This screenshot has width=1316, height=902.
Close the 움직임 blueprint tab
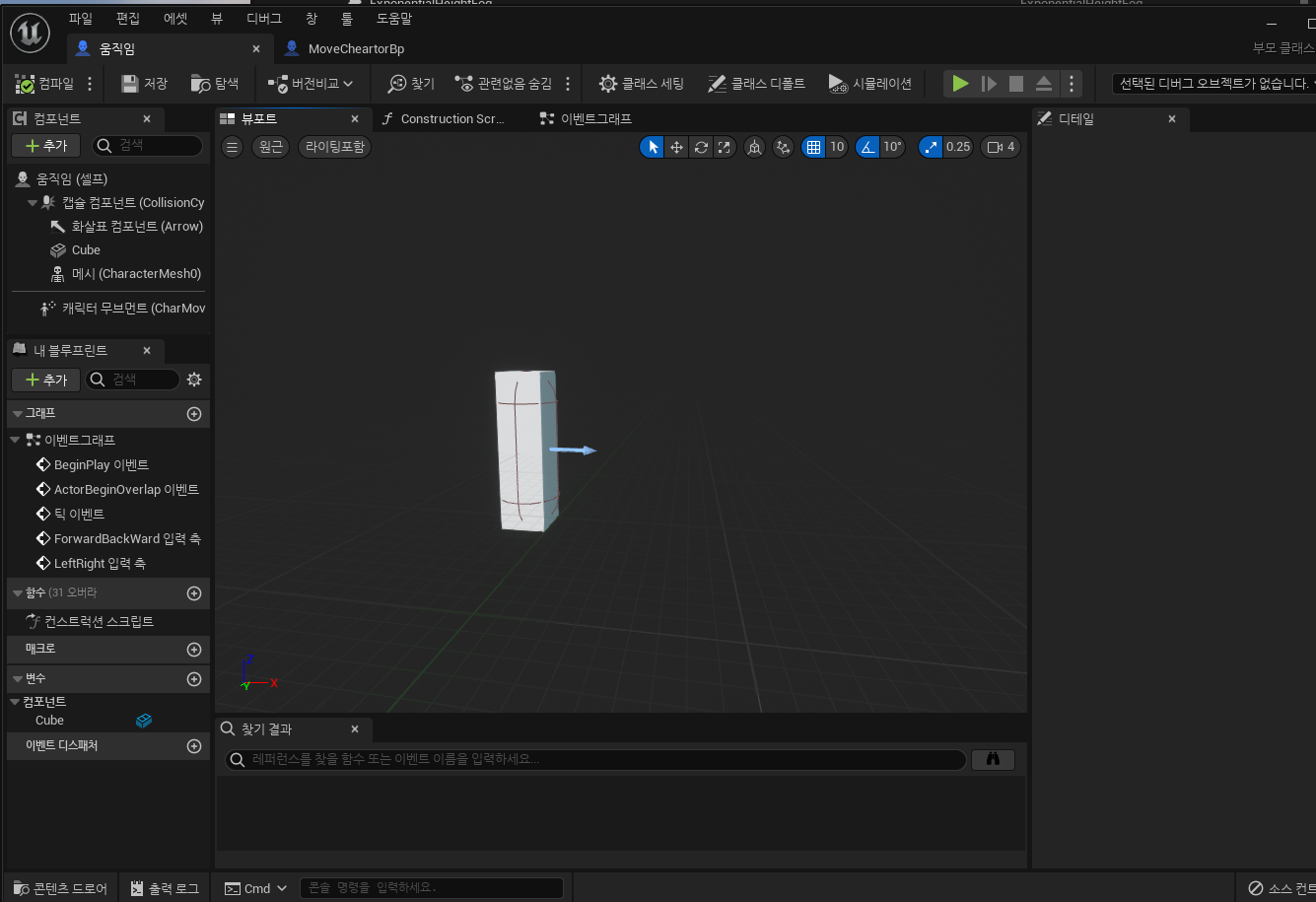coord(256,48)
